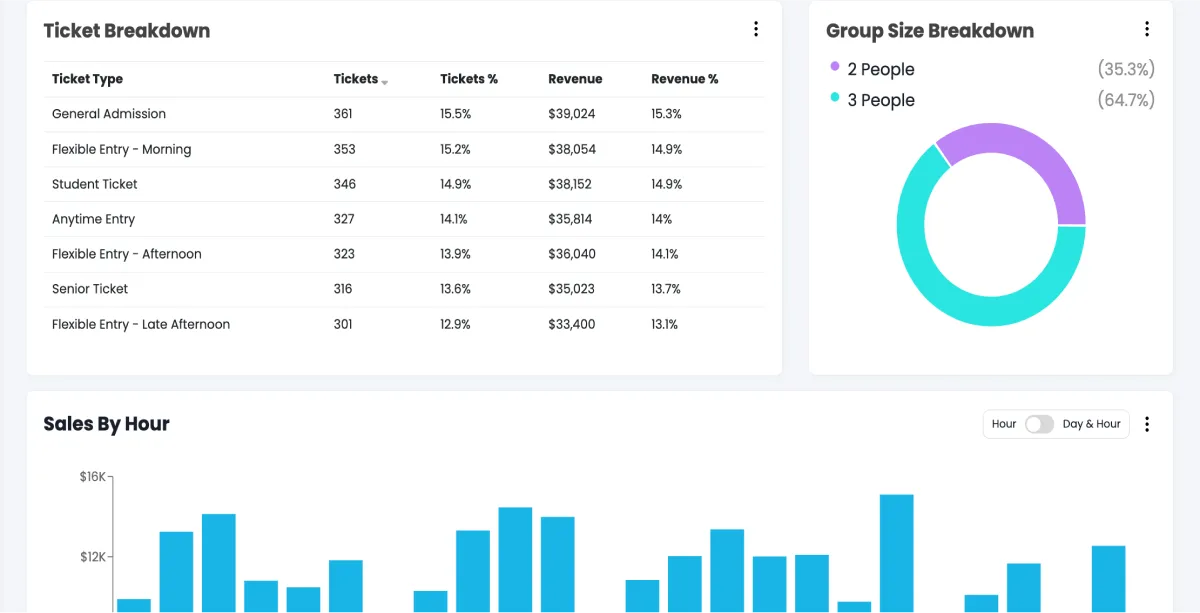Click the purple 2 People legend dot
Screen dimensions: 1200x613
(835, 66)
